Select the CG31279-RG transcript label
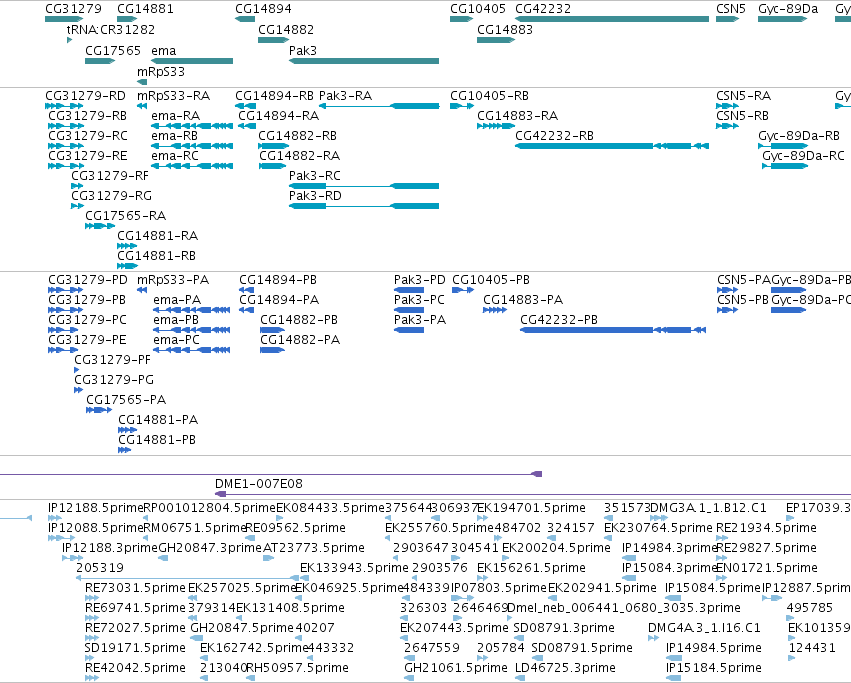Image resolution: width=851 pixels, height=683 pixels. (x=111, y=195)
